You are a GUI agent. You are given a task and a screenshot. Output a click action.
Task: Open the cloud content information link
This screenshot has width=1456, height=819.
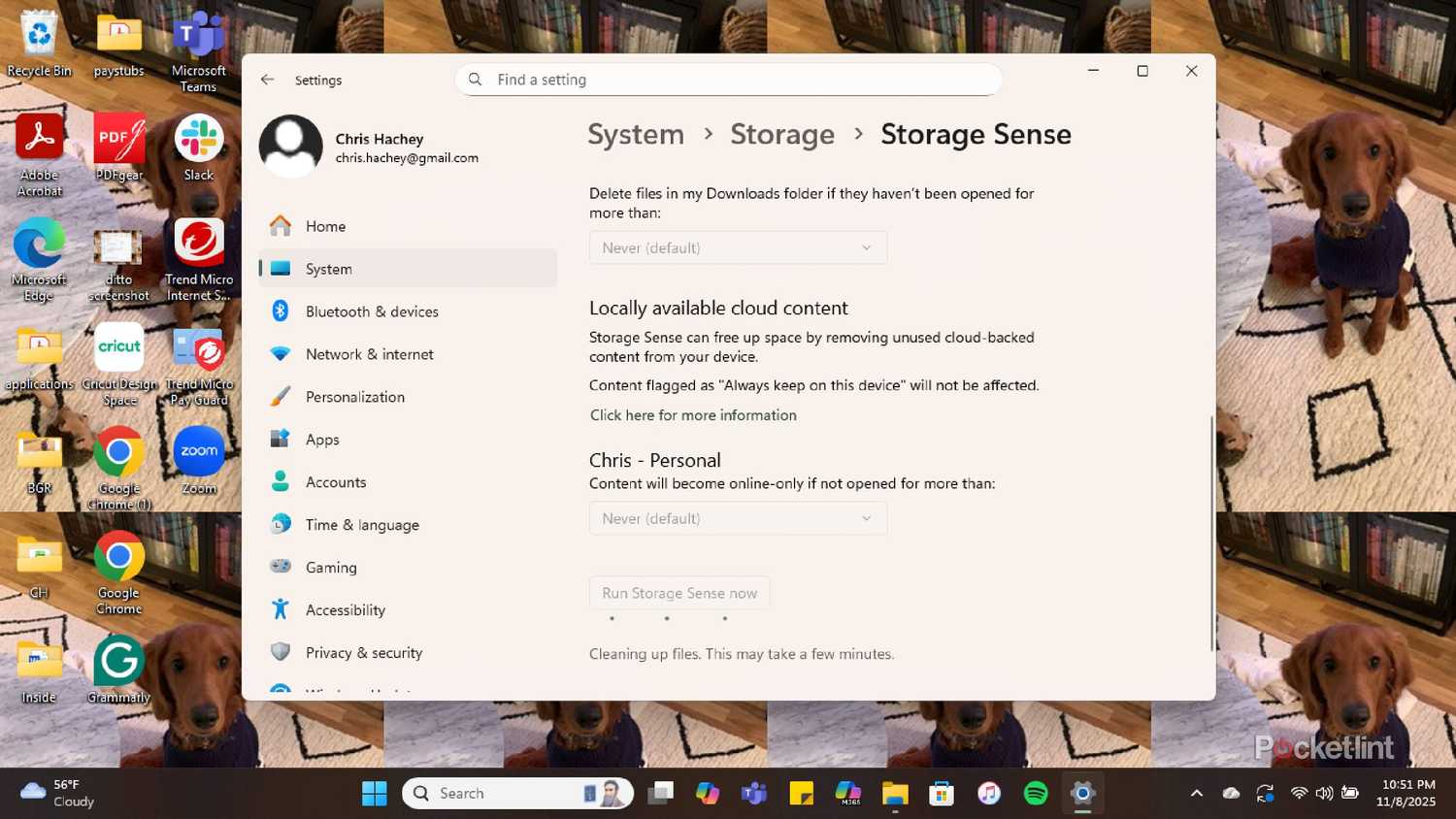[692, 414]
